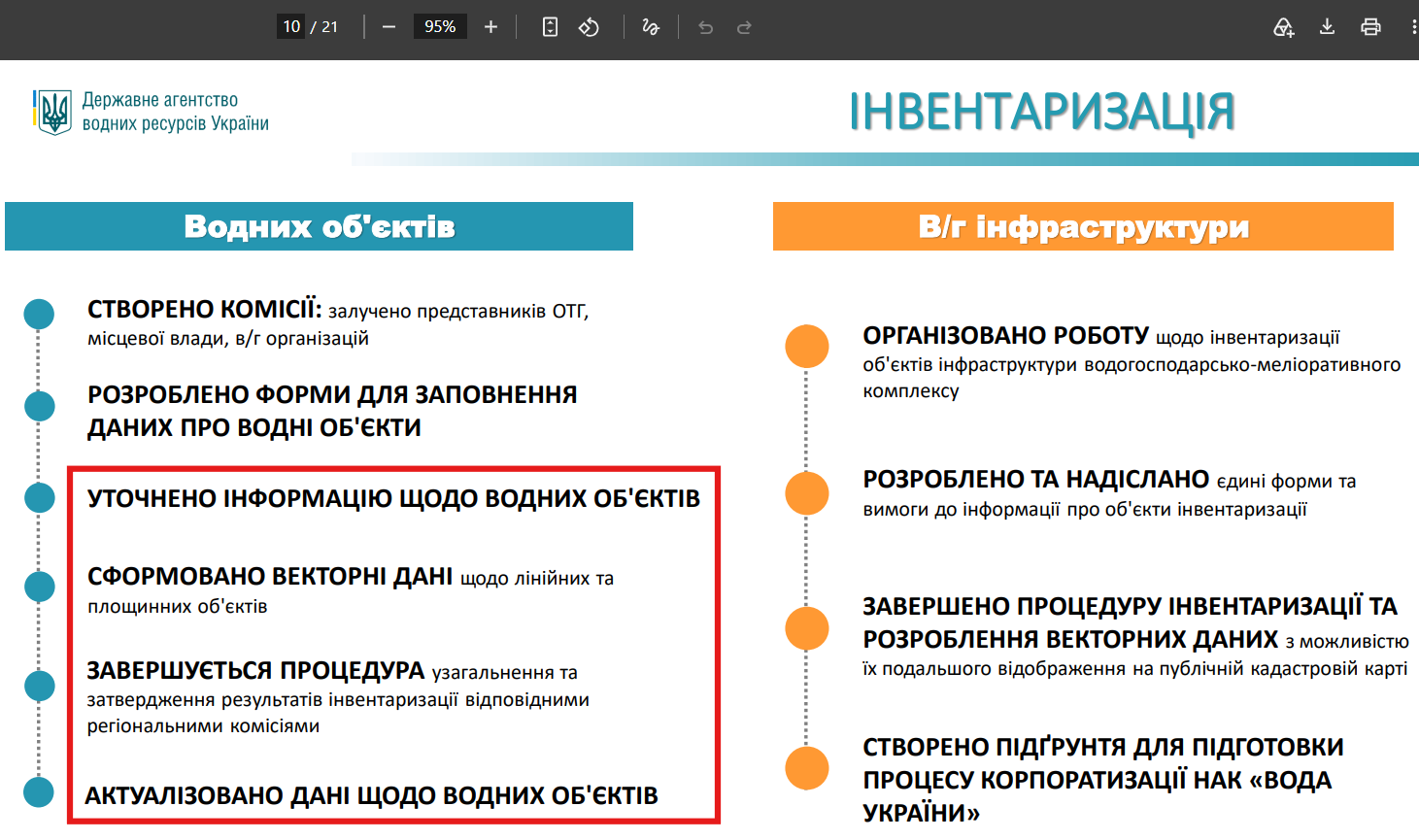Viewport: 1419px width, 840px height.
Task: Click 'СТВОРЕНО ПІДҐРУНТЯ ДЛЯ ПІДГОТОВКИ' line
Action: 1103,747
